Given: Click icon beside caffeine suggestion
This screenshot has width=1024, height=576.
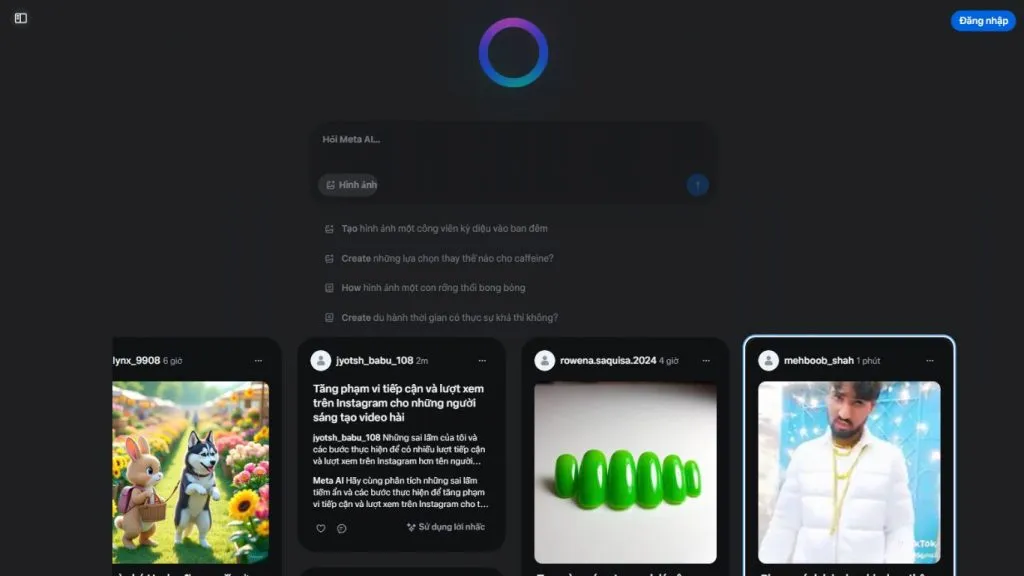Looking at the screenshot, I should pyautogui.click(x=329, y=259).
